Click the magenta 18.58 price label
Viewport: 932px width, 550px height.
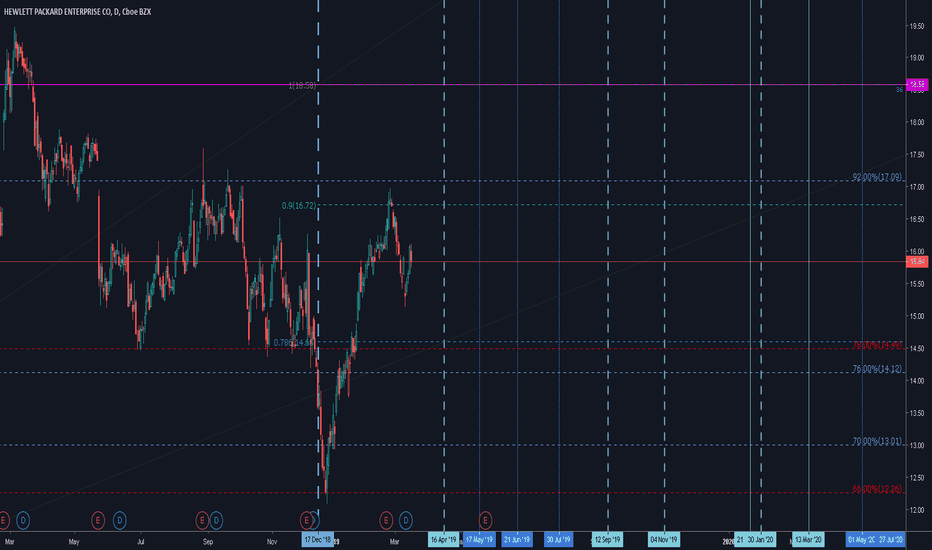tap(917, 84)
